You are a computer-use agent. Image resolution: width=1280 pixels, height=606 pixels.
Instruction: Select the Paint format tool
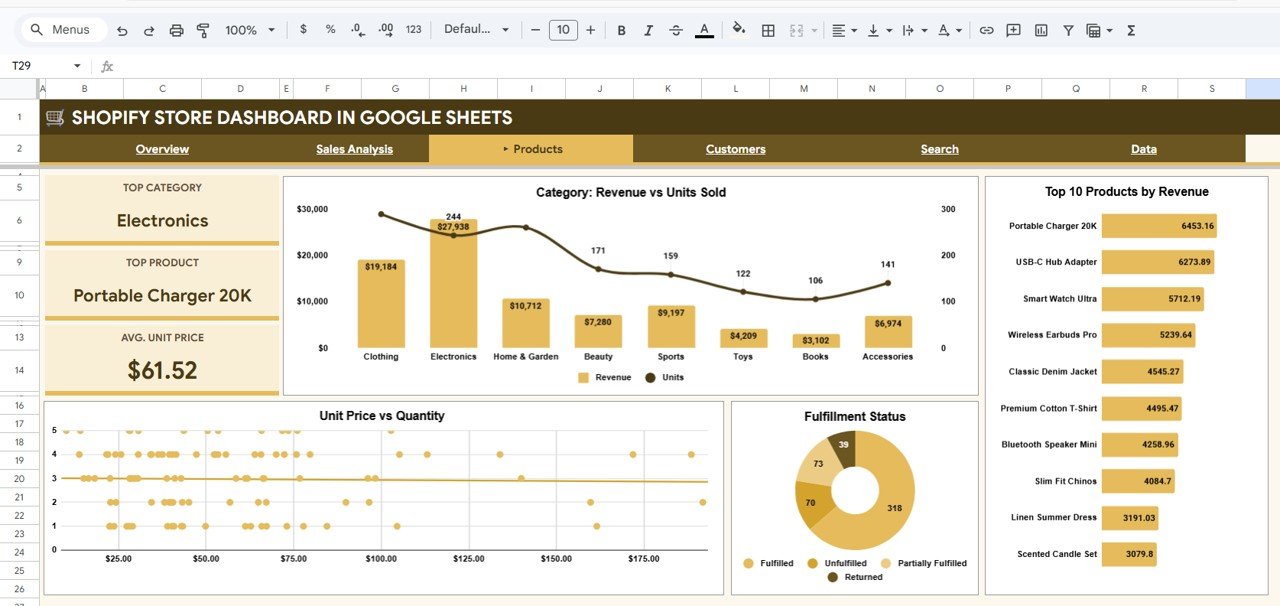point(202,30)
